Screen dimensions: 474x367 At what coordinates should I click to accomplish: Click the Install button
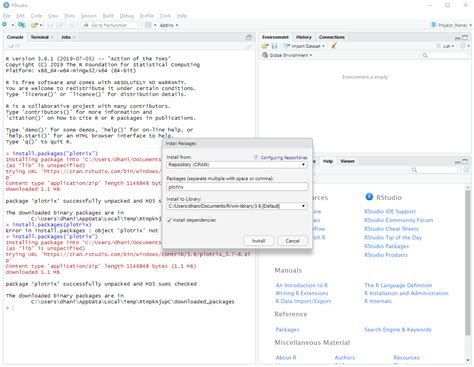259,241
